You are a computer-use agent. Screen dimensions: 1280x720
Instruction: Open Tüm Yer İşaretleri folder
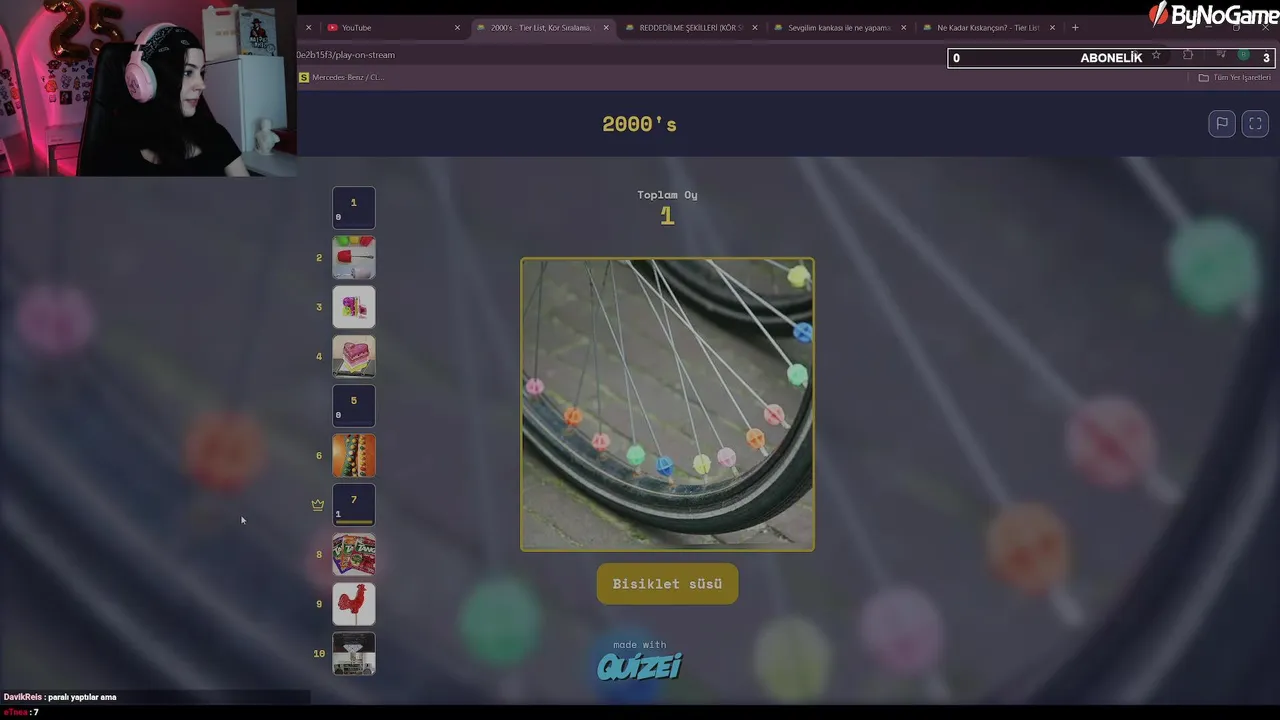pos(1235,77)
